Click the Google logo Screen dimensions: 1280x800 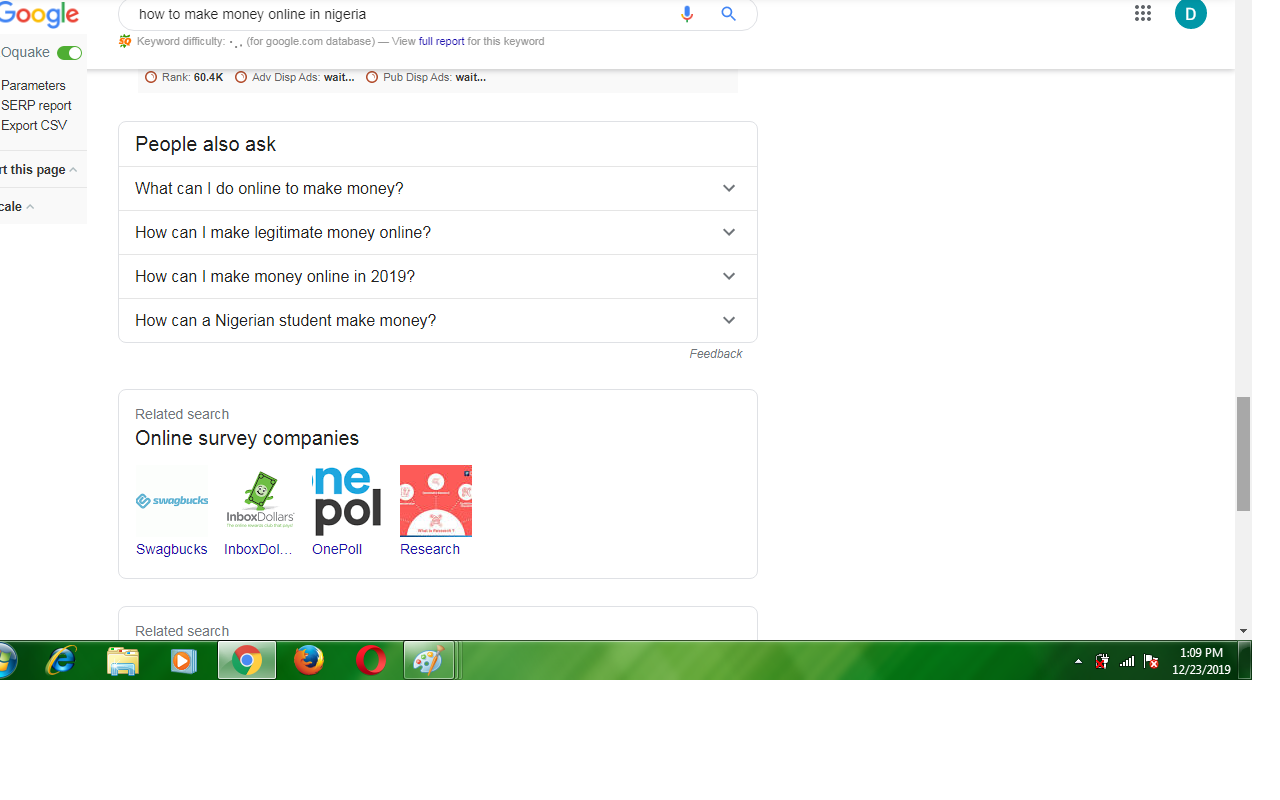tap(40, 14)
